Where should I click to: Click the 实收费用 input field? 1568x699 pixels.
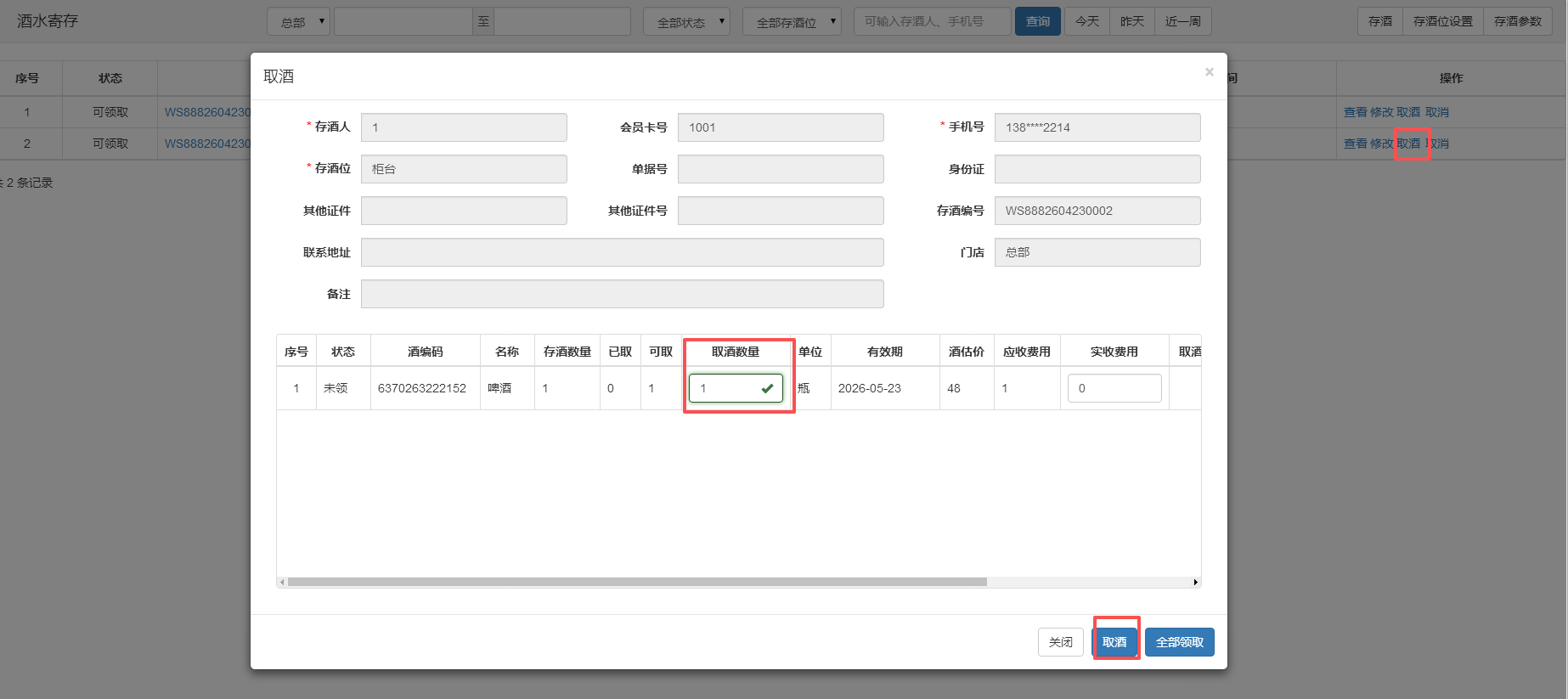click(x=1114, y=388)
